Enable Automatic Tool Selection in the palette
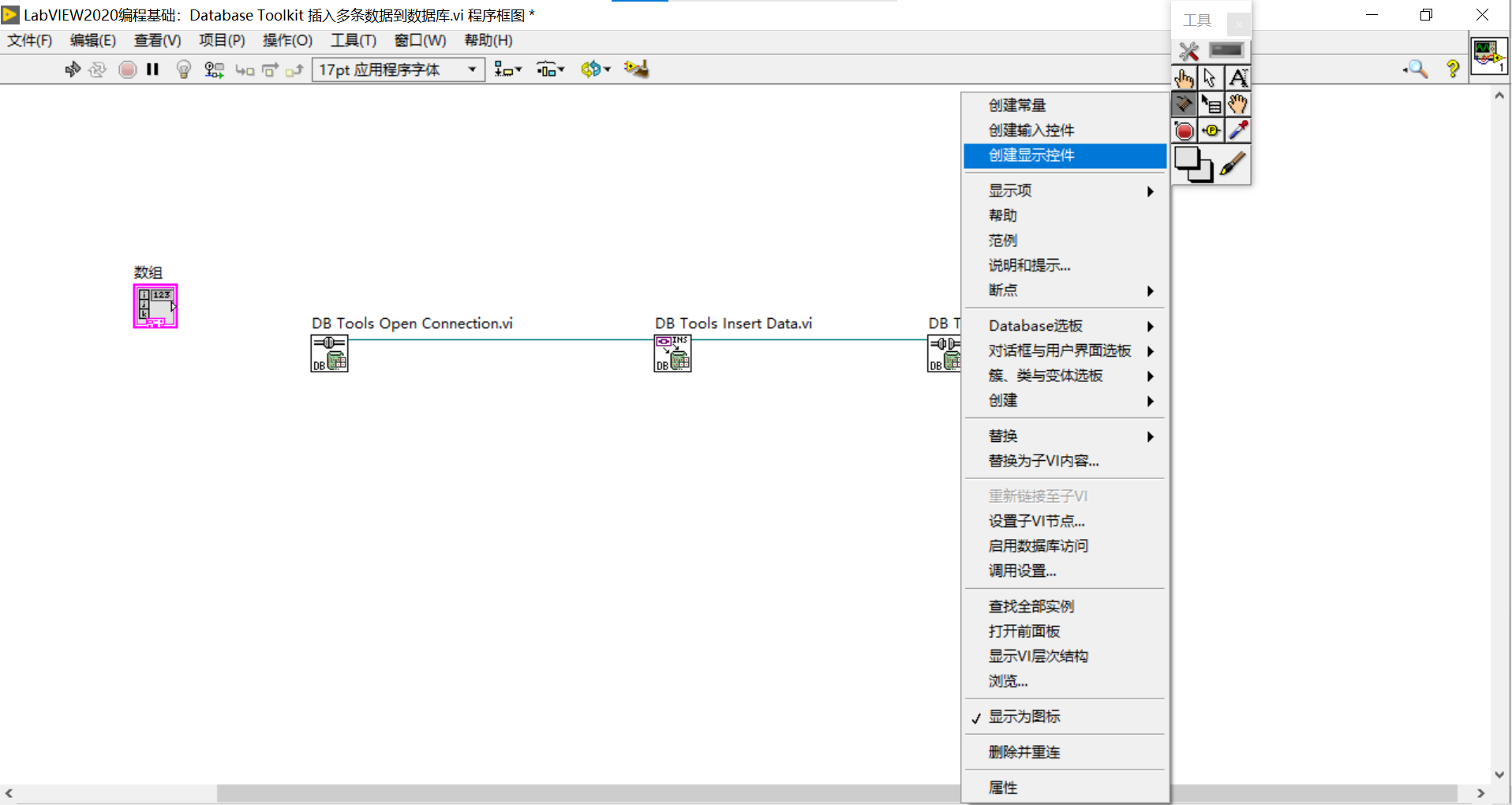The image size is (1512, 805). tap(1189, 51)
